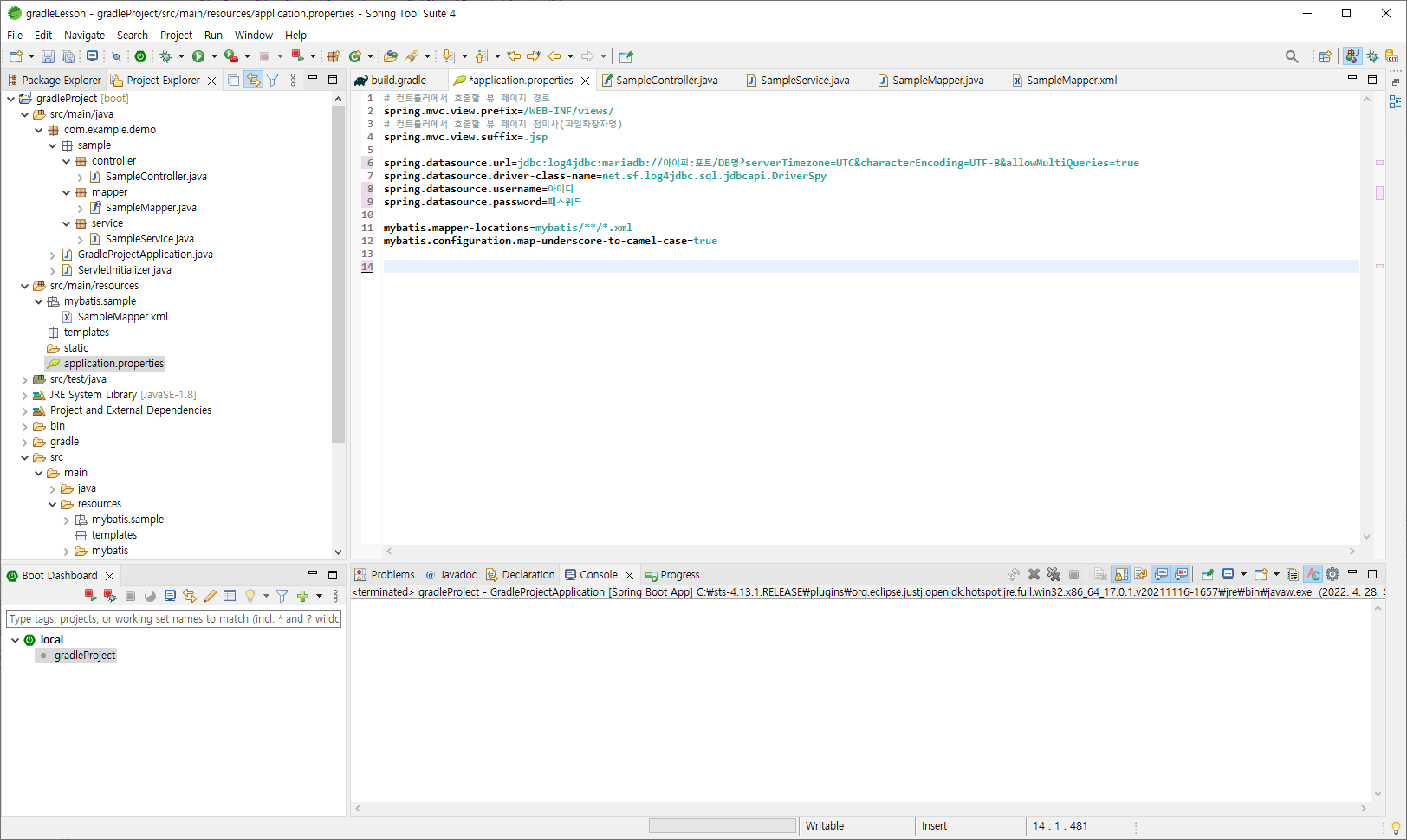The width and height of the screenshot is (1407, 840).
Task: Expand the src/test/java folder
Action: pos(24,379)
